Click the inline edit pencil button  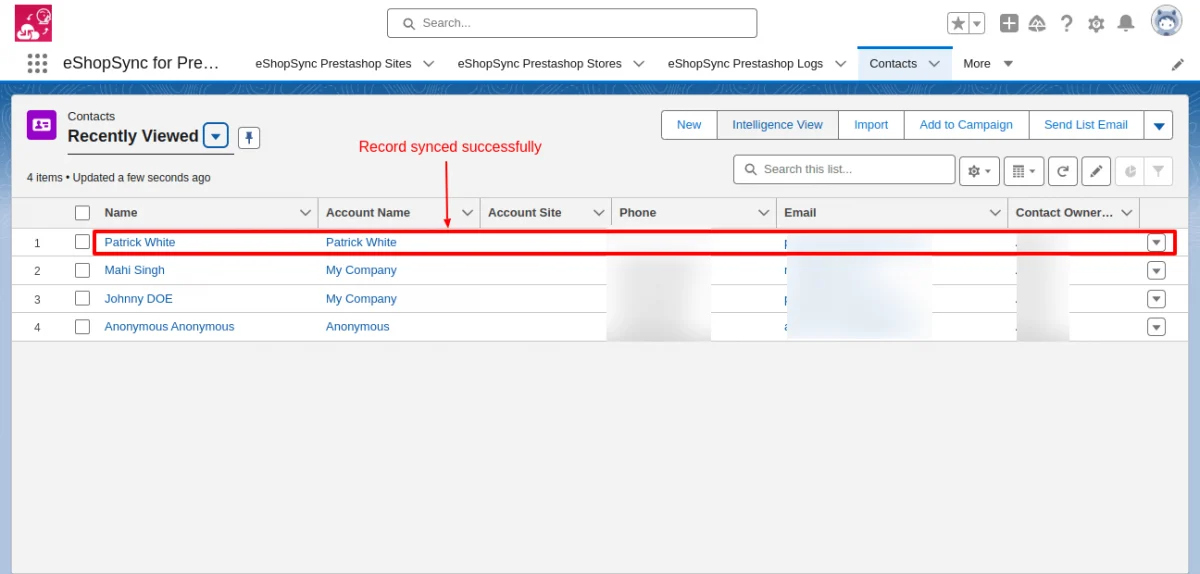1096,171
